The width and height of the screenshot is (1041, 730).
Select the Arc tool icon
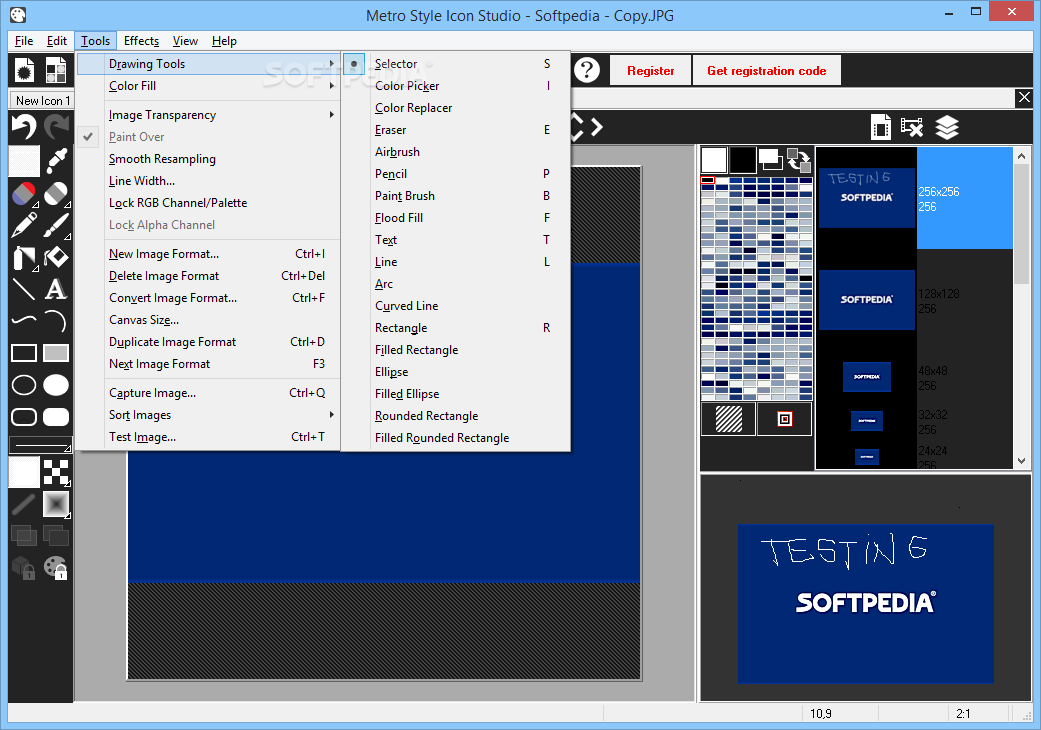(56, 321)
